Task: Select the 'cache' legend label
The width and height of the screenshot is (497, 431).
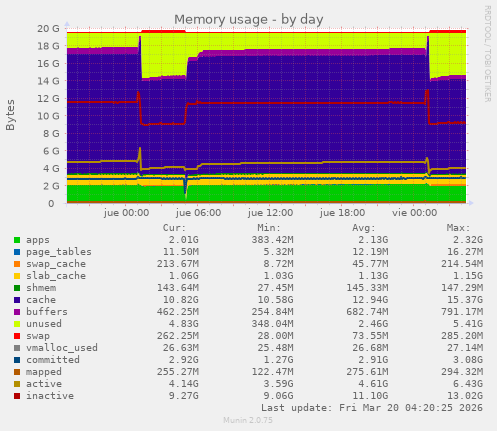Action: 41,300
